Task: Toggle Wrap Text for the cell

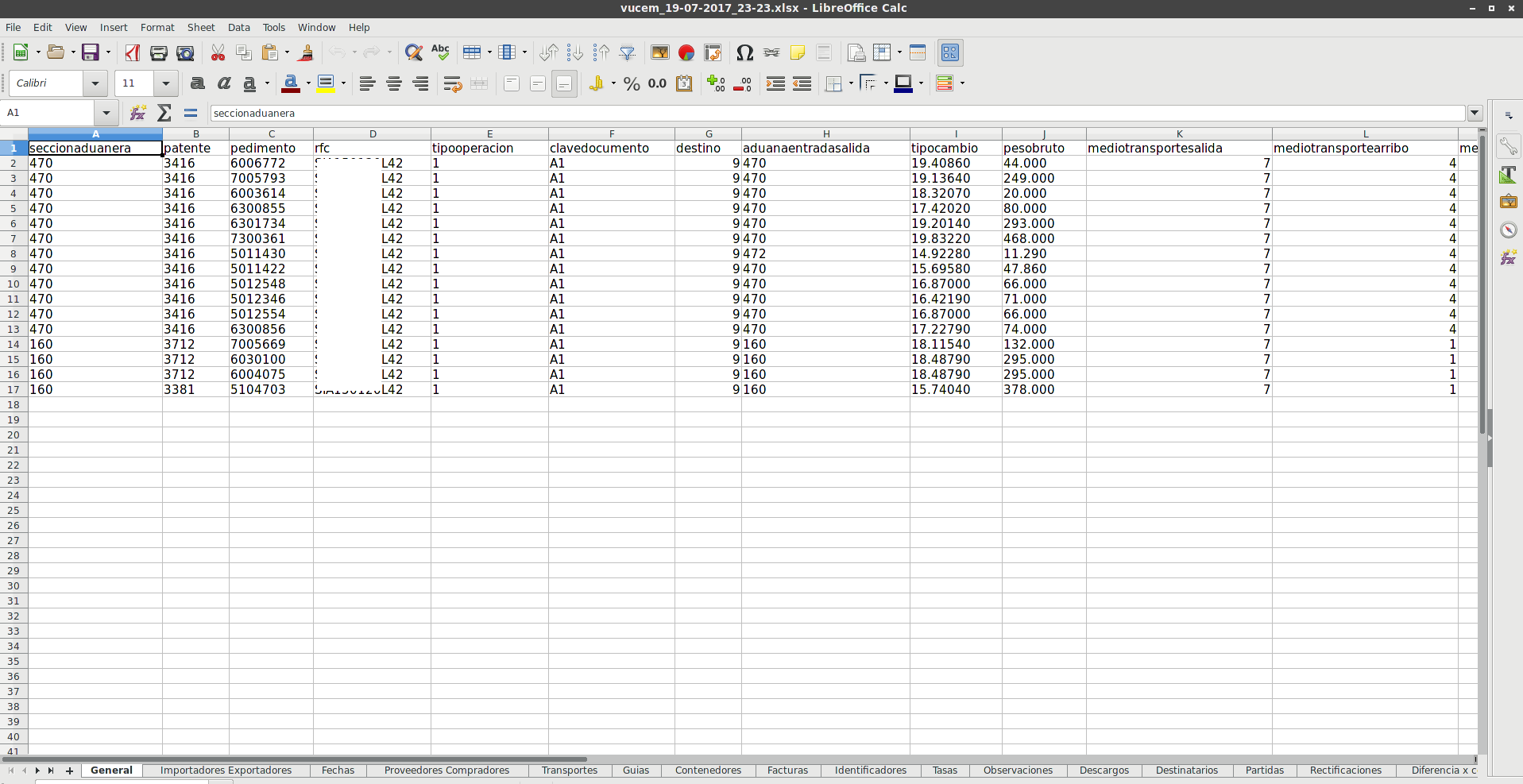Action: 453,83
